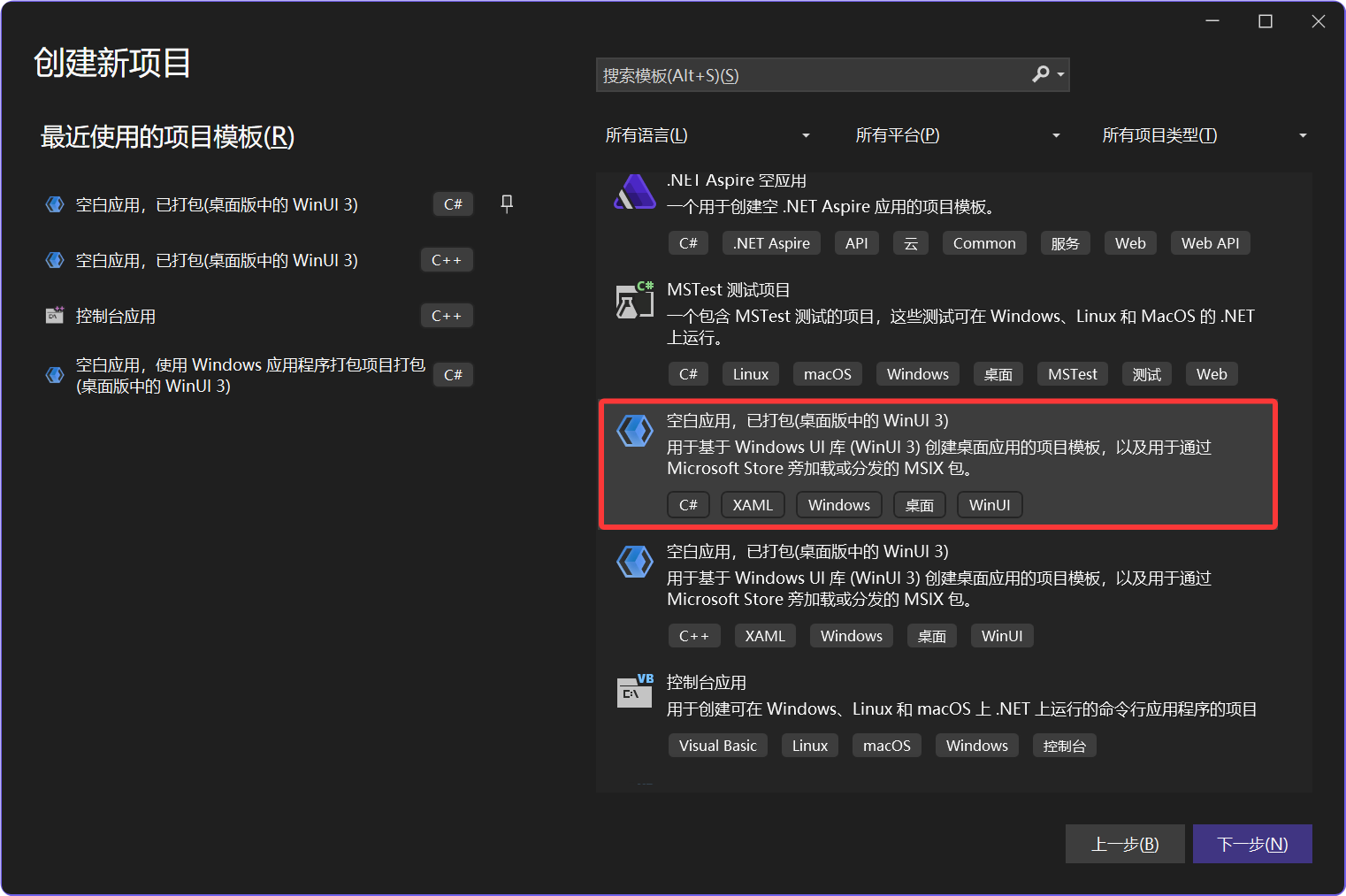Click the Common tag
Viewport: 1346px width, 896px height.
[984, 243]
